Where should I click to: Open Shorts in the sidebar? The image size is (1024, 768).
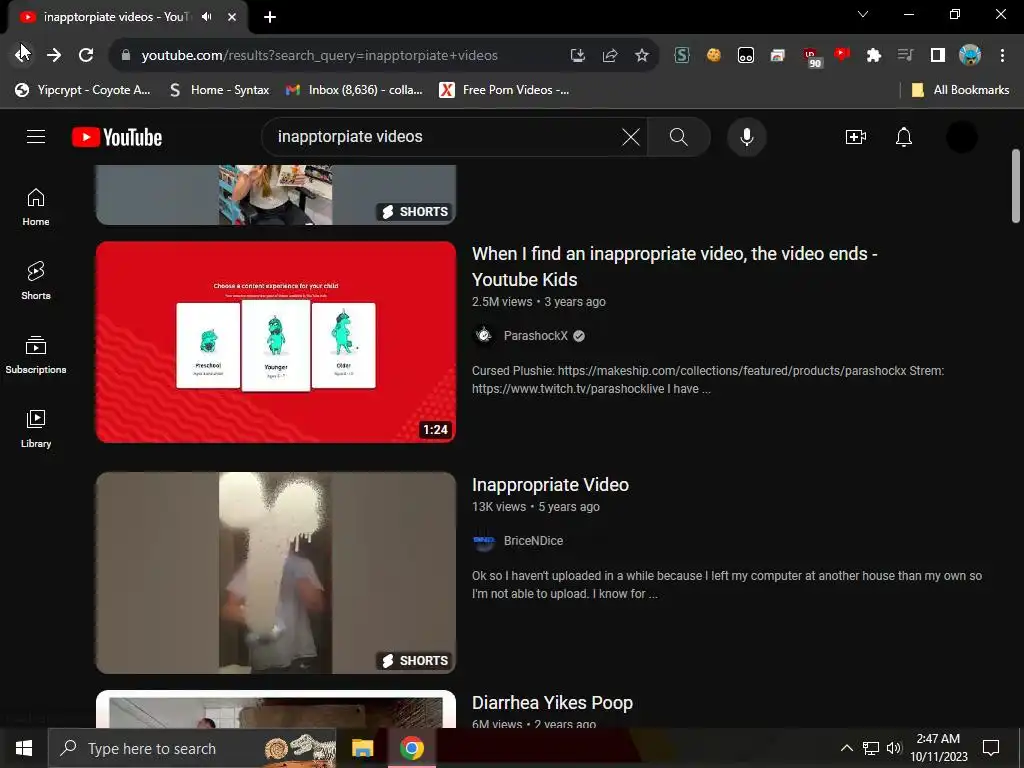pyautogui.click(x=36, y=280)
